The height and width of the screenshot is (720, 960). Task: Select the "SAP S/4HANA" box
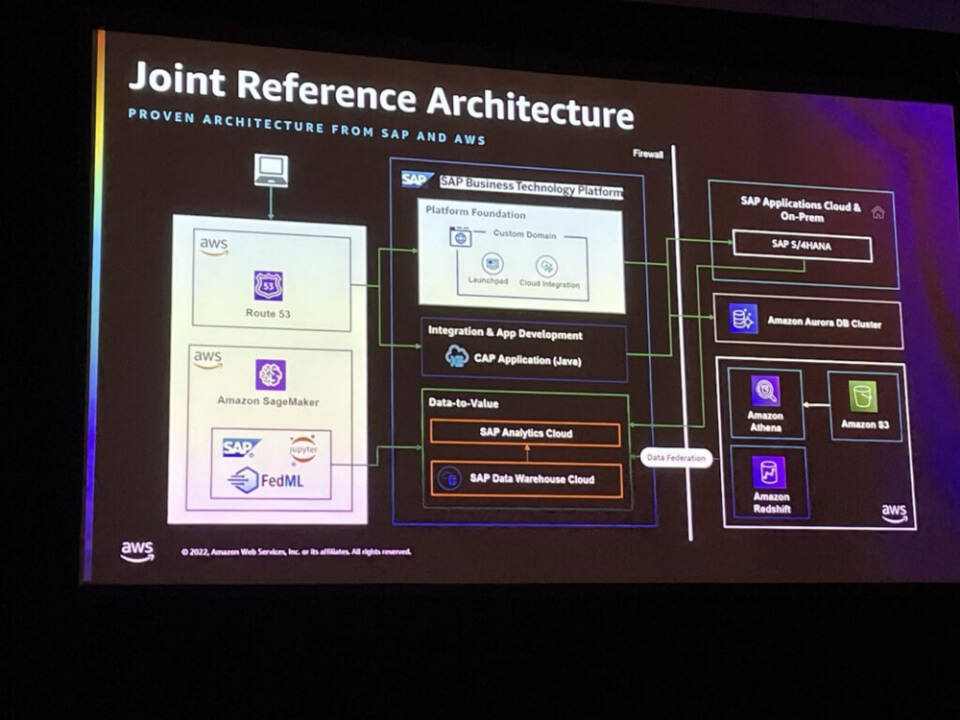coord(802,246)
